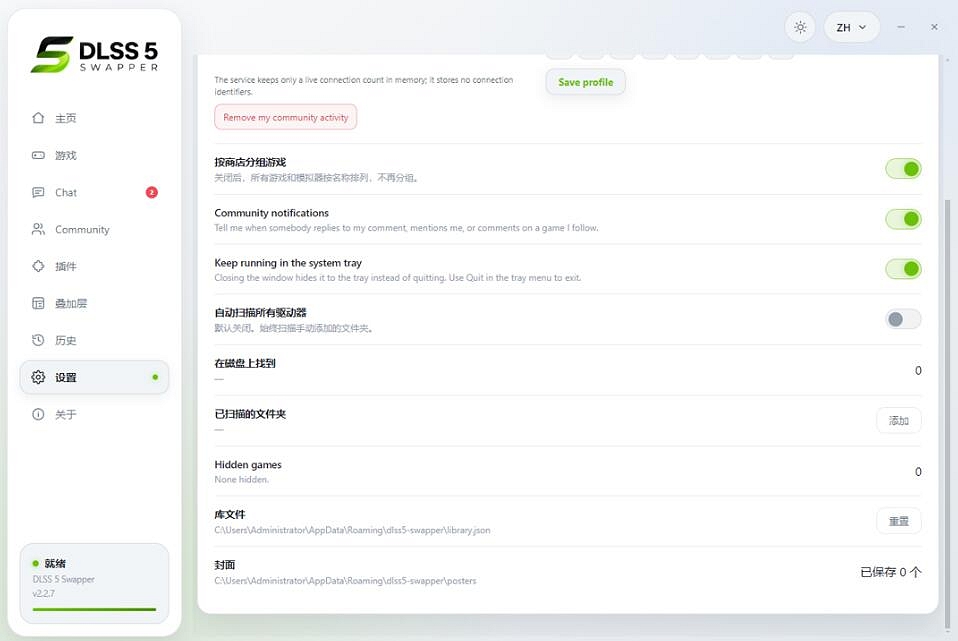Click 重置 to reset the library file

click(899, 521)
